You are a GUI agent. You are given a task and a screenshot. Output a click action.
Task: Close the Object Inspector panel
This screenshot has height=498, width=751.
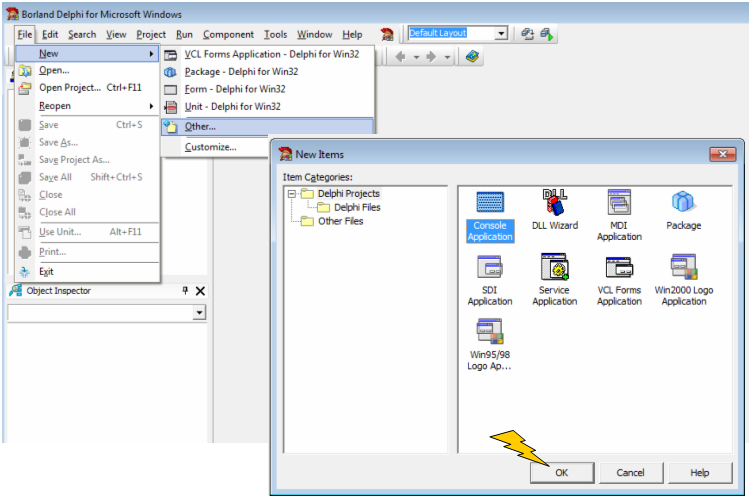pyautogui.click(x=200, y=291)
